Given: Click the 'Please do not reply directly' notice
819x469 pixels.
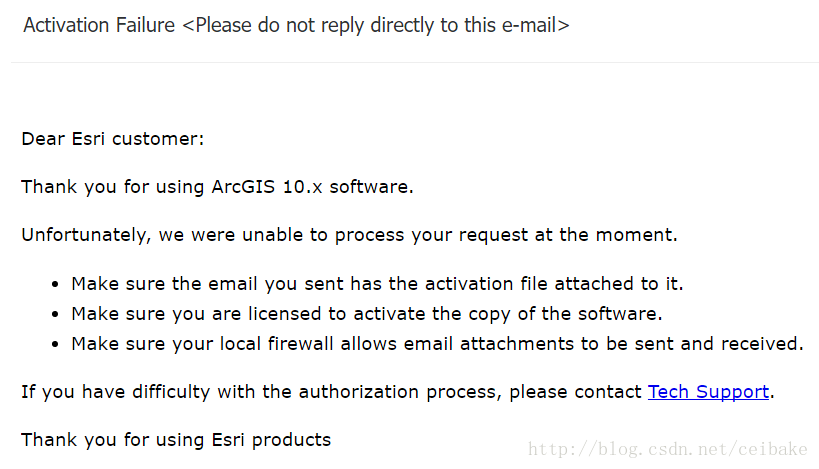Looking at the screenshot, I should [x=376, y=26].
